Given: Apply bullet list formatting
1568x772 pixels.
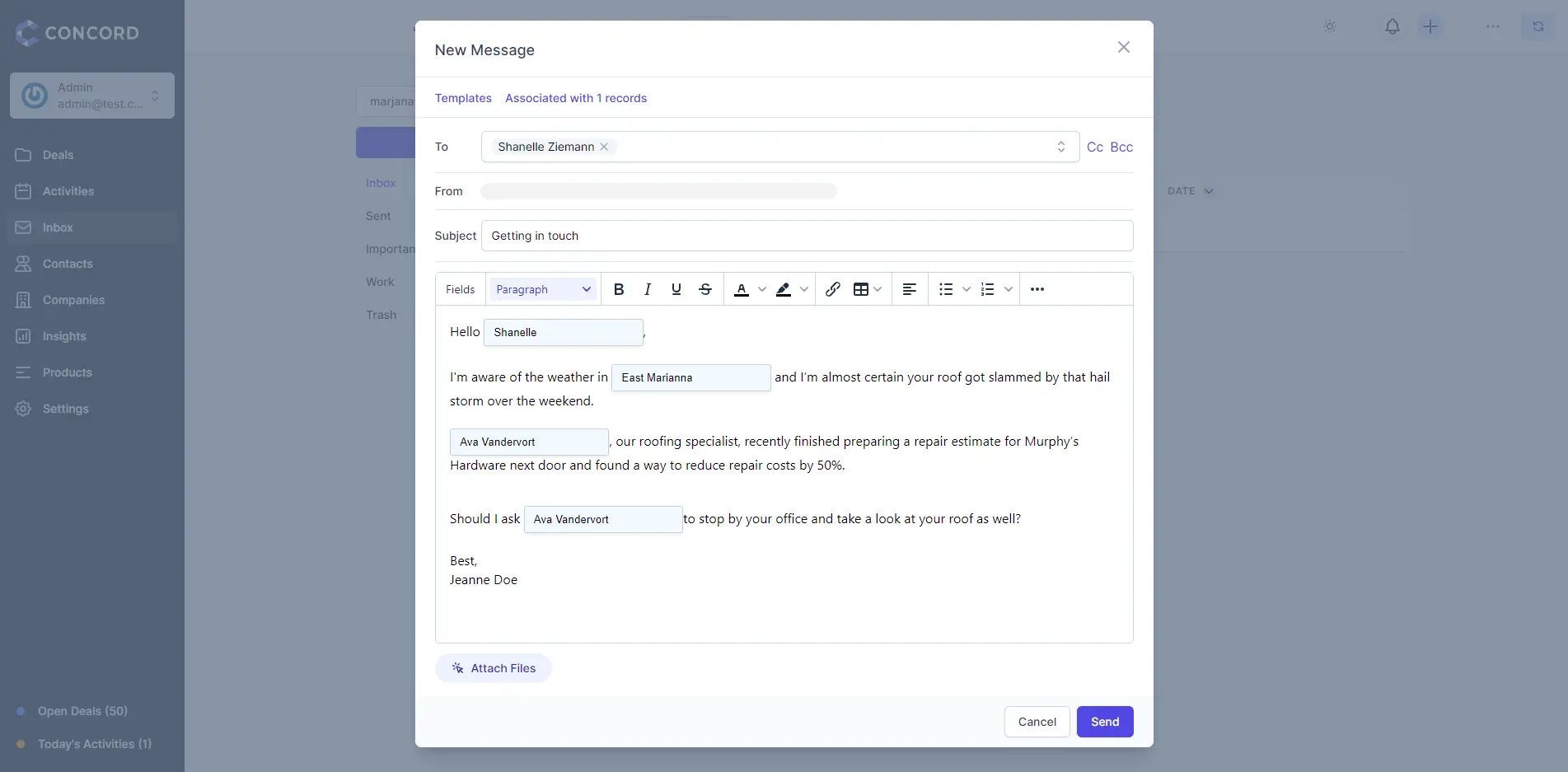Looking at the screenshot, I should point(946,289).
